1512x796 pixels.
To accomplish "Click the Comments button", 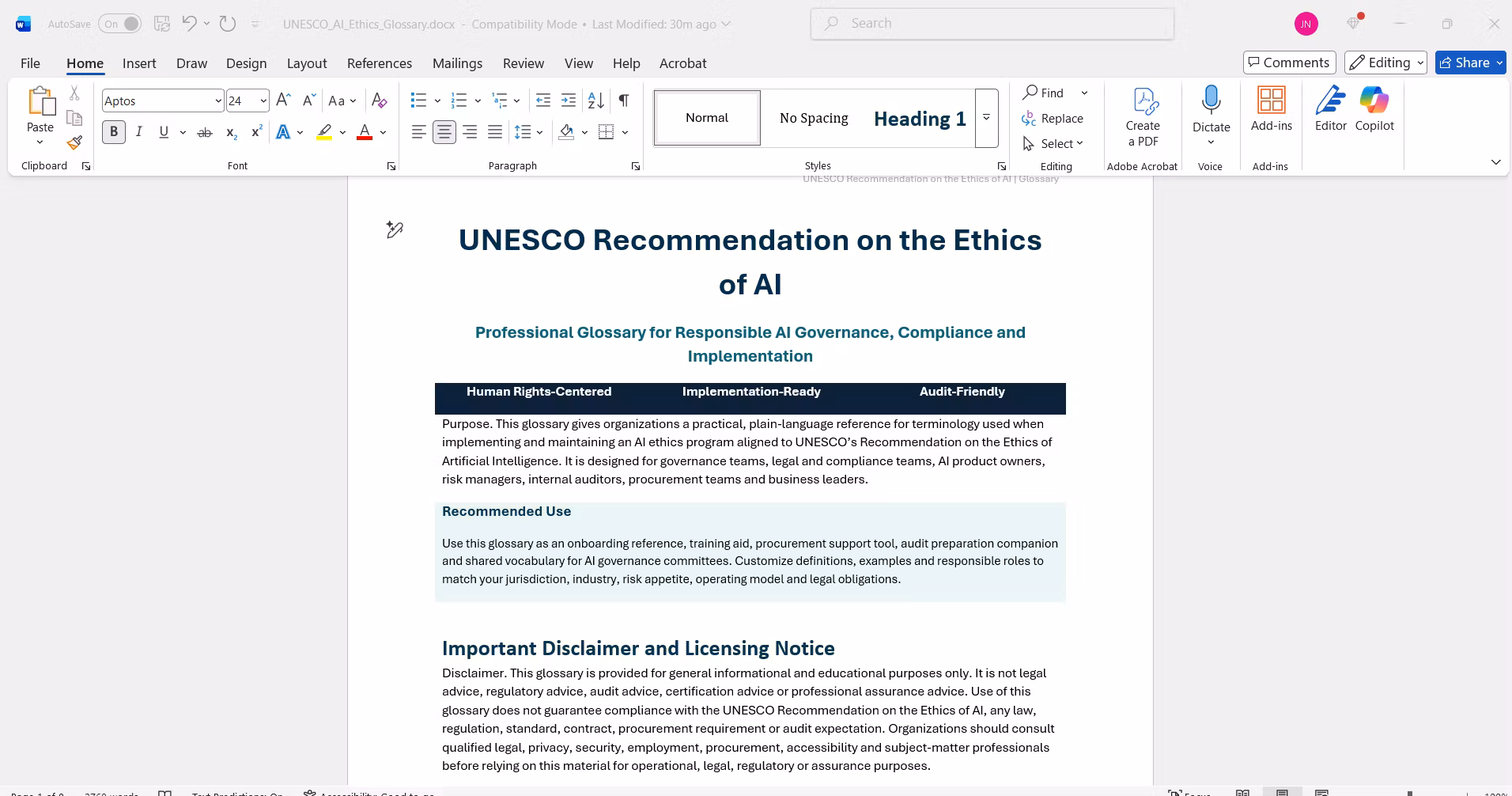I will (x=1289, y=63).
